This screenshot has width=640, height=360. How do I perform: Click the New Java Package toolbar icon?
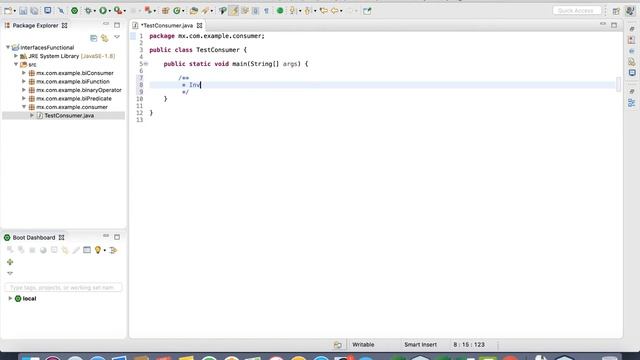click(x=165, y=11)
